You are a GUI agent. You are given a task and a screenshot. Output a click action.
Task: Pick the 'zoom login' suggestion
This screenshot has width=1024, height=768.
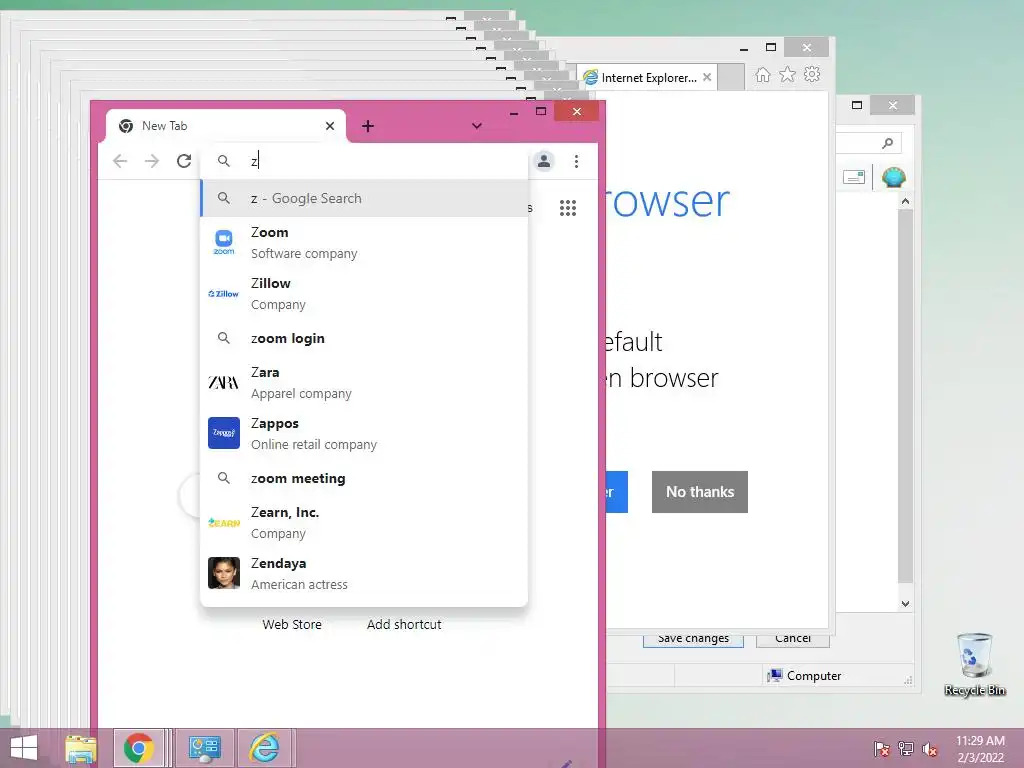(364, 338)
